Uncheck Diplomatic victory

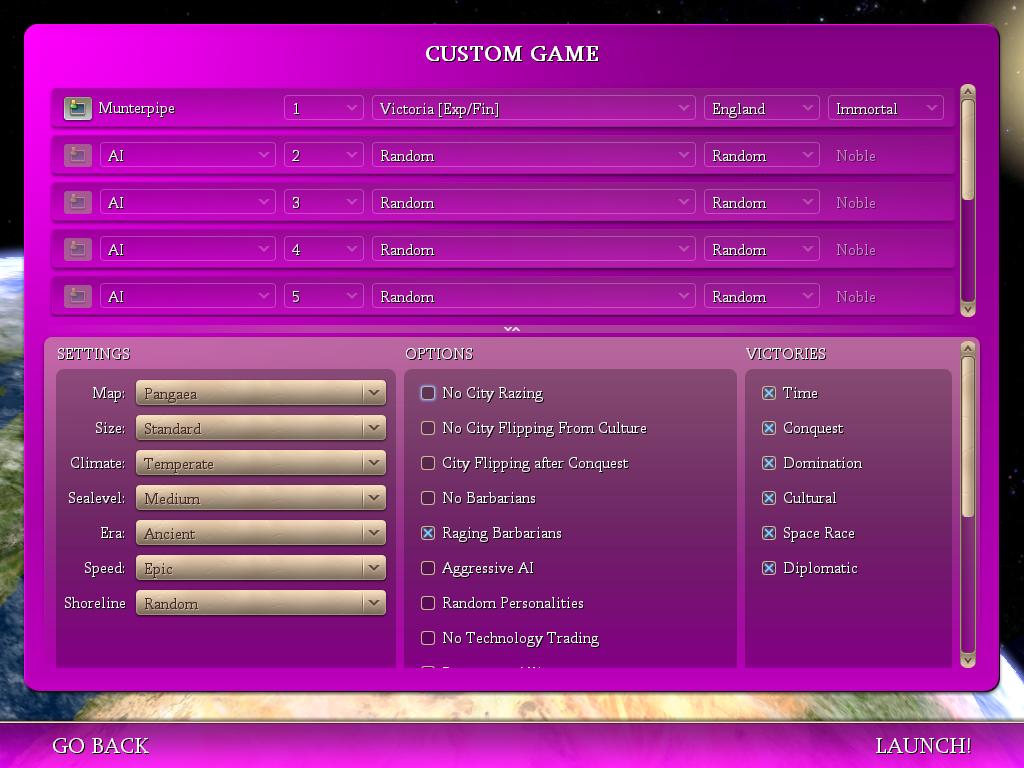pyautogui.click(x=769, y=568)
